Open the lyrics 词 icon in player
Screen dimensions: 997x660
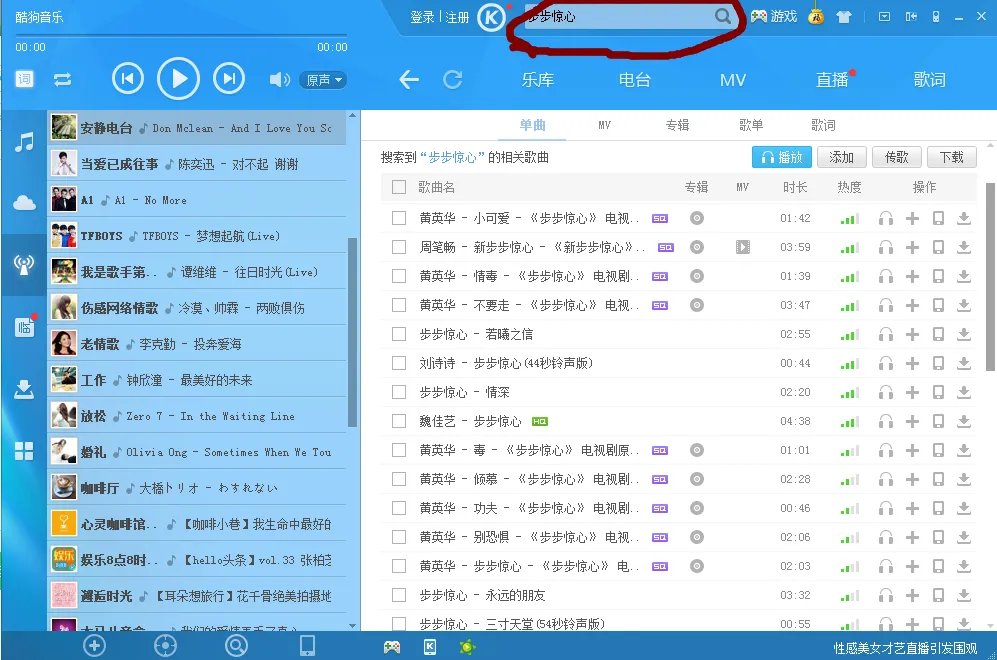pos(24,79)
